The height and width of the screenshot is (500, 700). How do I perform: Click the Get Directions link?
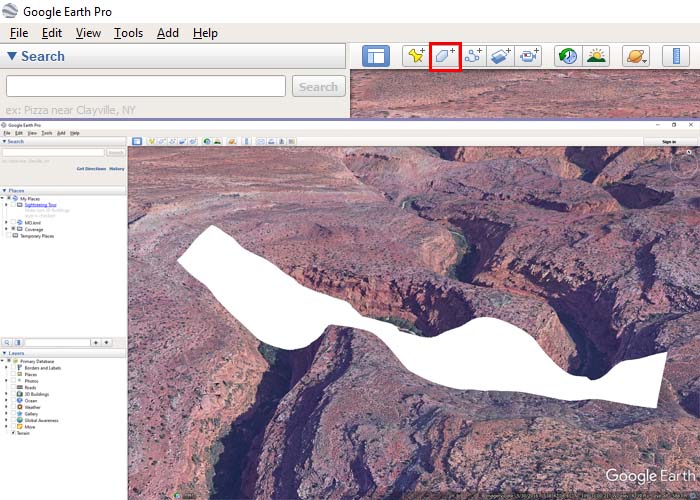(x=90, y=168)
